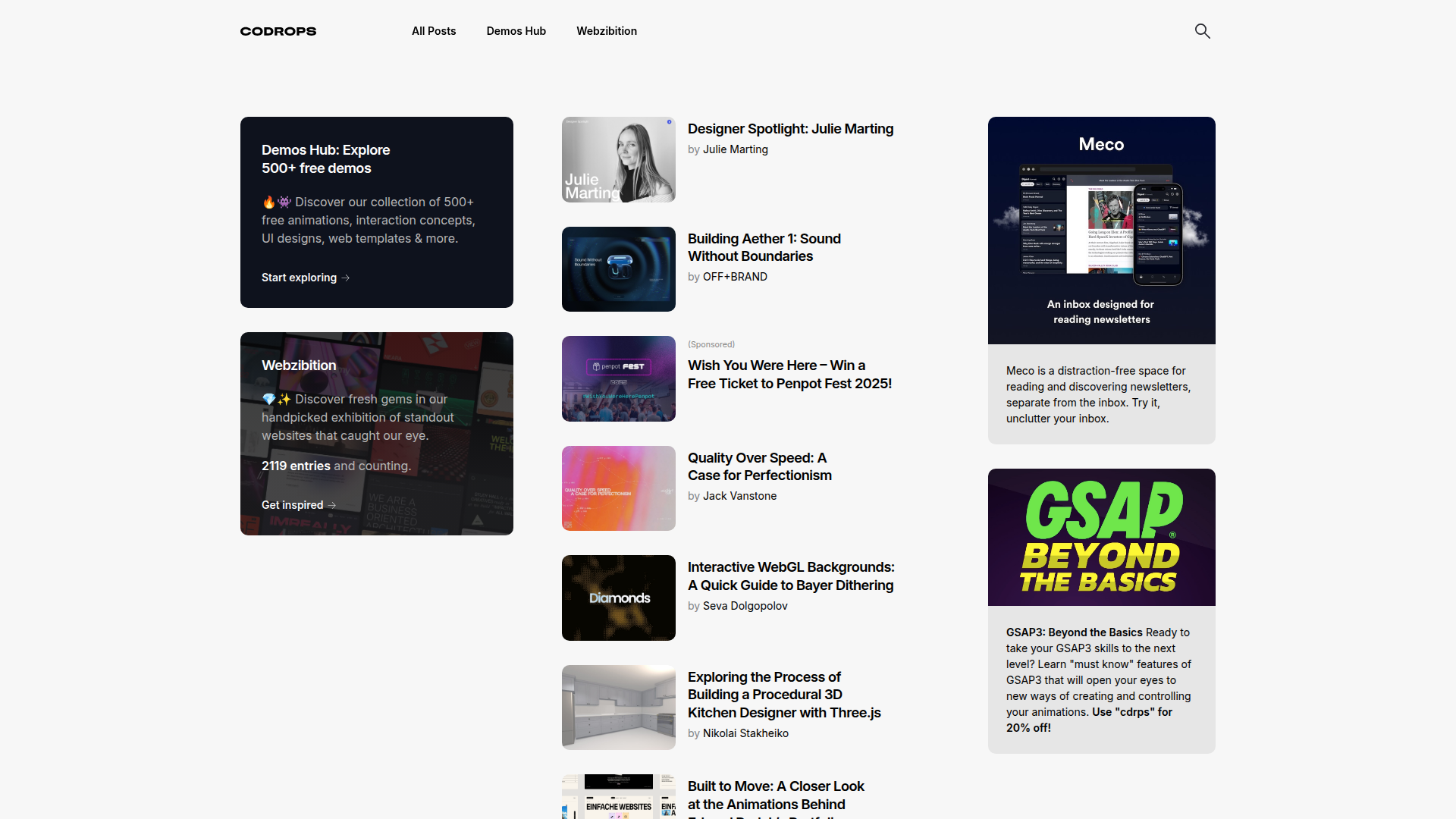Open the 'Demos Hub: Explore 500+ free demos' heading
The height and width of the screenshot is (819, 1456).
click(326, 159)
